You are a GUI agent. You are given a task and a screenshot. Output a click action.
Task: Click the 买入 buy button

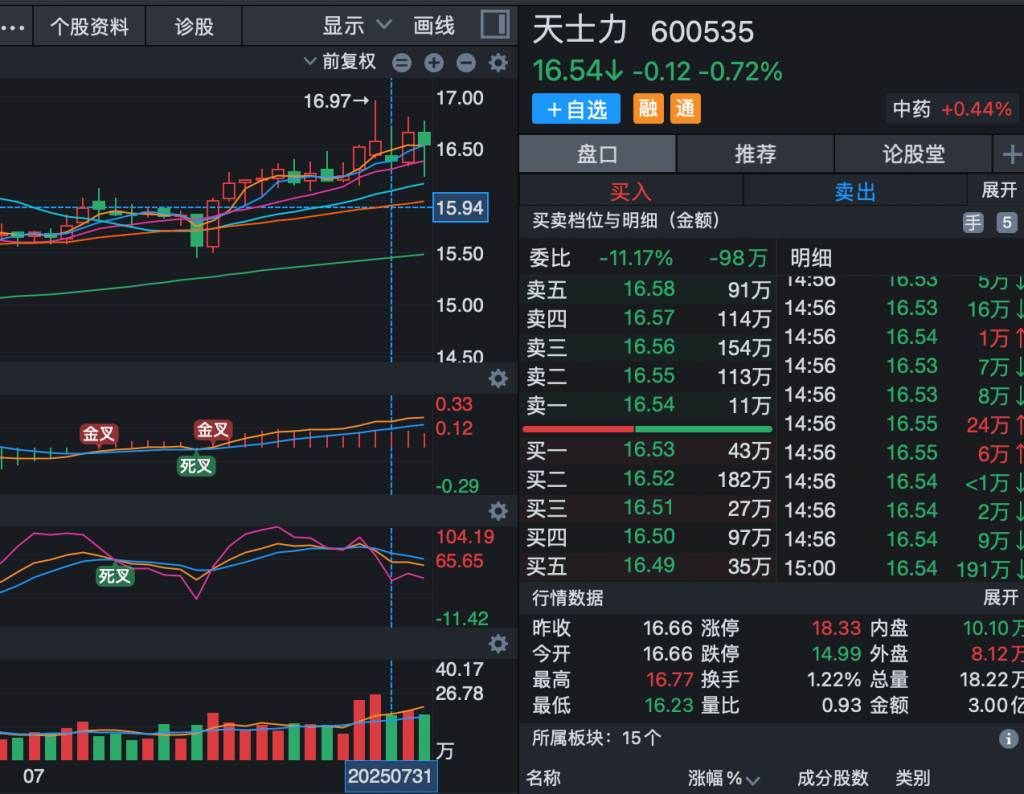(x=631, y=191)
